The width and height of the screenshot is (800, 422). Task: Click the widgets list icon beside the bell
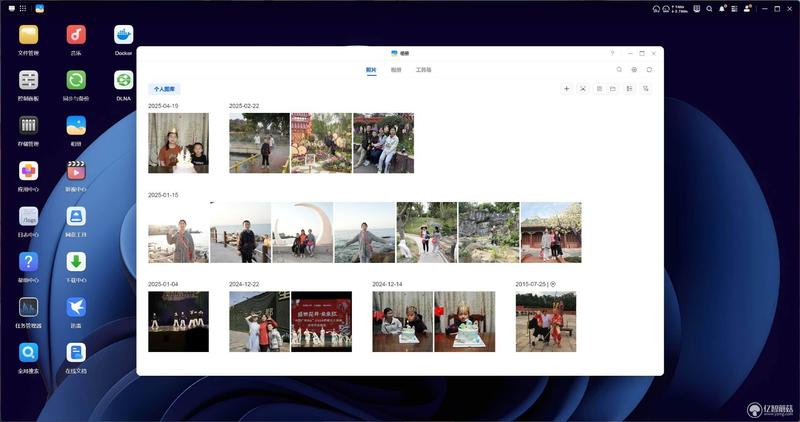tap(735, 9)
